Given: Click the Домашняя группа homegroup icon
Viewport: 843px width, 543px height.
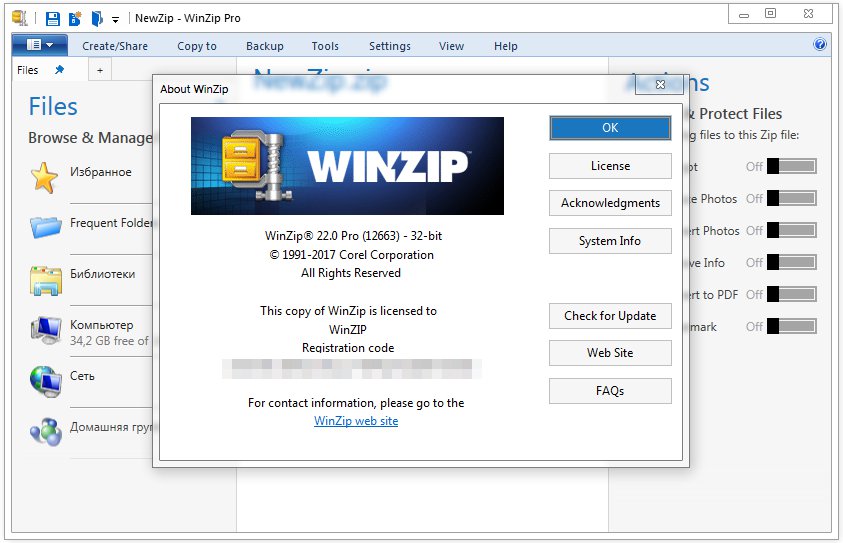Looking at the screenshot, I should 46,432.
